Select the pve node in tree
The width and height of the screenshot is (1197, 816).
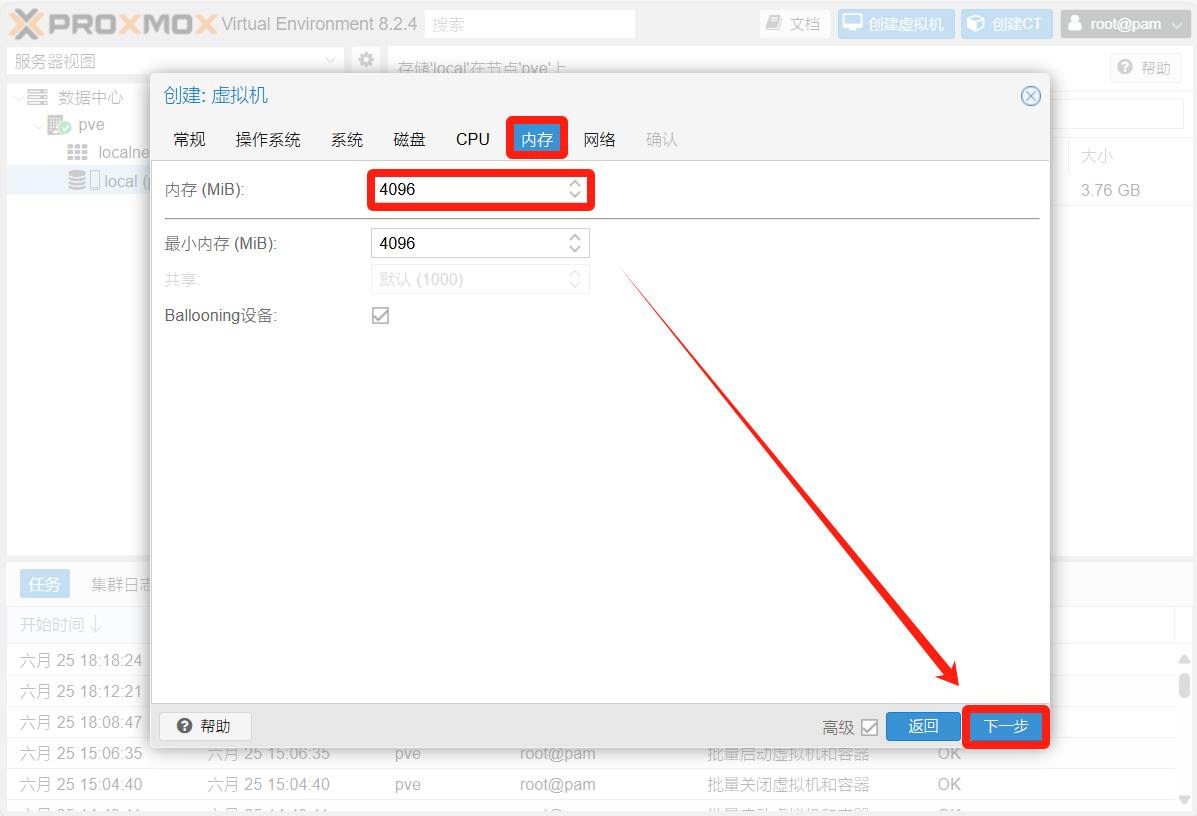pos(91,125)
